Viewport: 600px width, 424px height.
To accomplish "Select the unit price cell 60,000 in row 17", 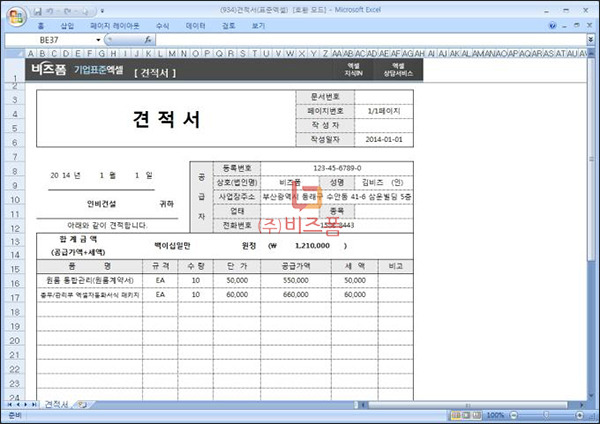I will [237, 295].
